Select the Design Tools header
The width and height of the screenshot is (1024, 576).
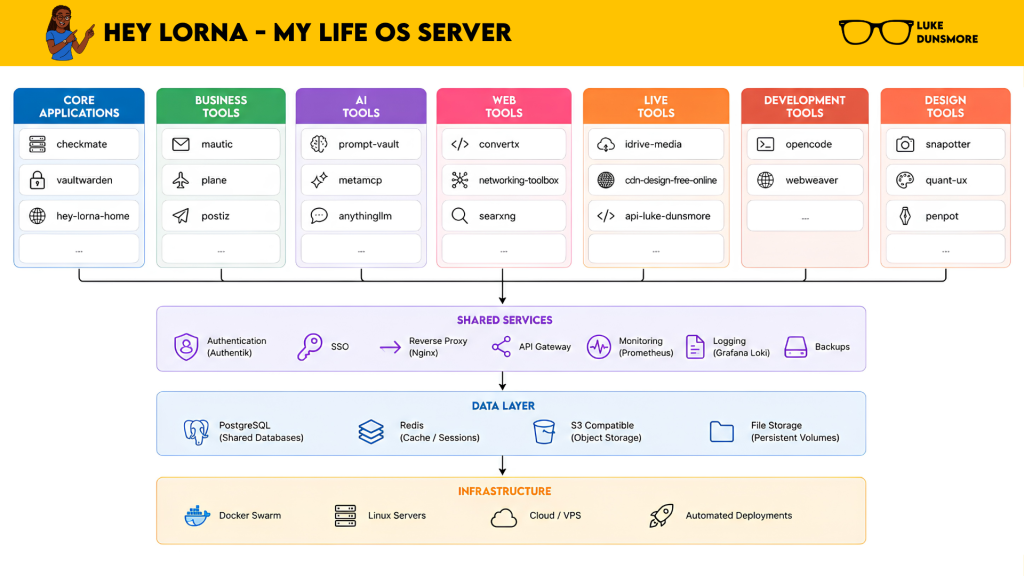(x=946, y=106)
